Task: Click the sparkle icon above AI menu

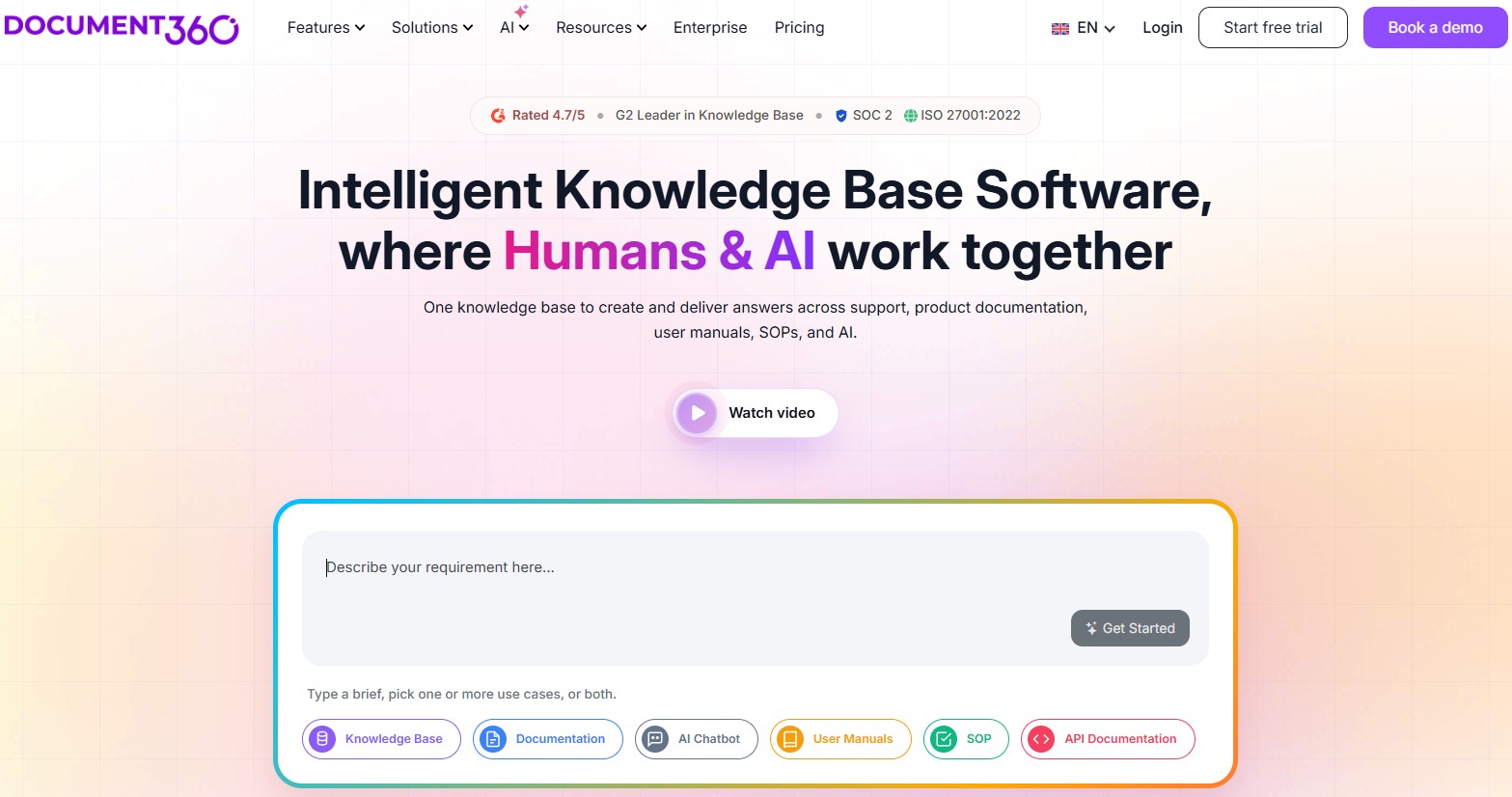Action: click(x=521, y=11)
